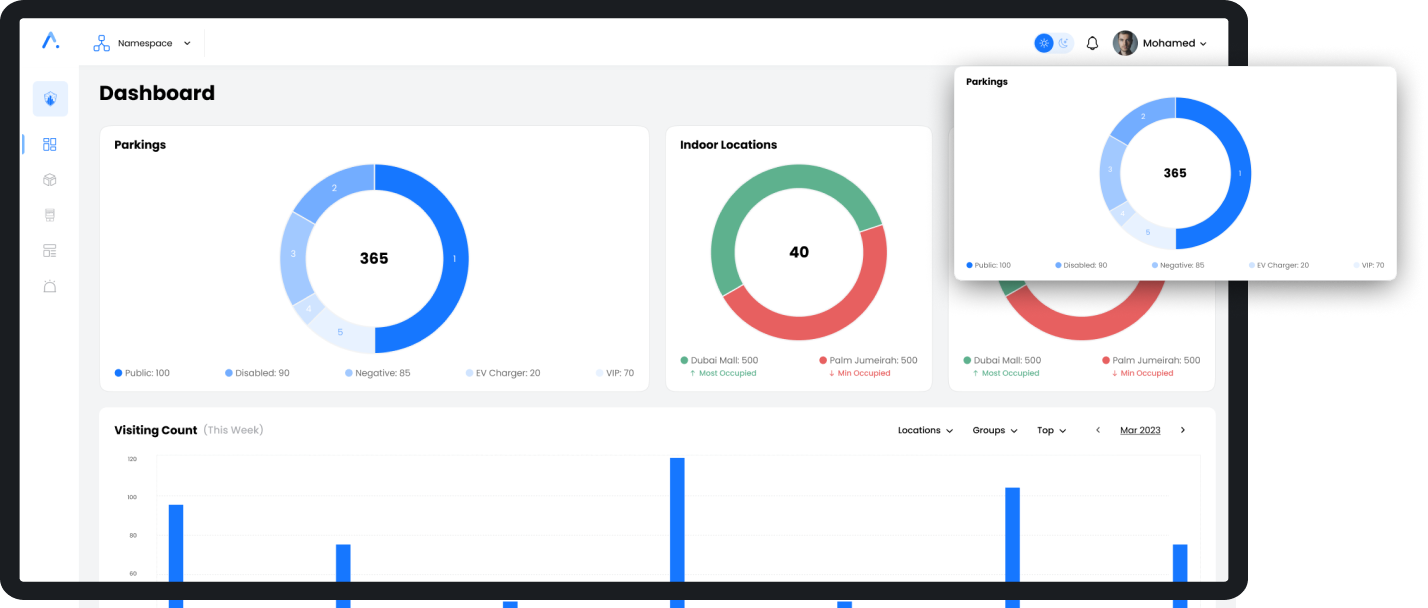Click the 40 total in Indoor Locations donut
Image resolution: width=1428 pixels, height=608 pixels.
799,253
